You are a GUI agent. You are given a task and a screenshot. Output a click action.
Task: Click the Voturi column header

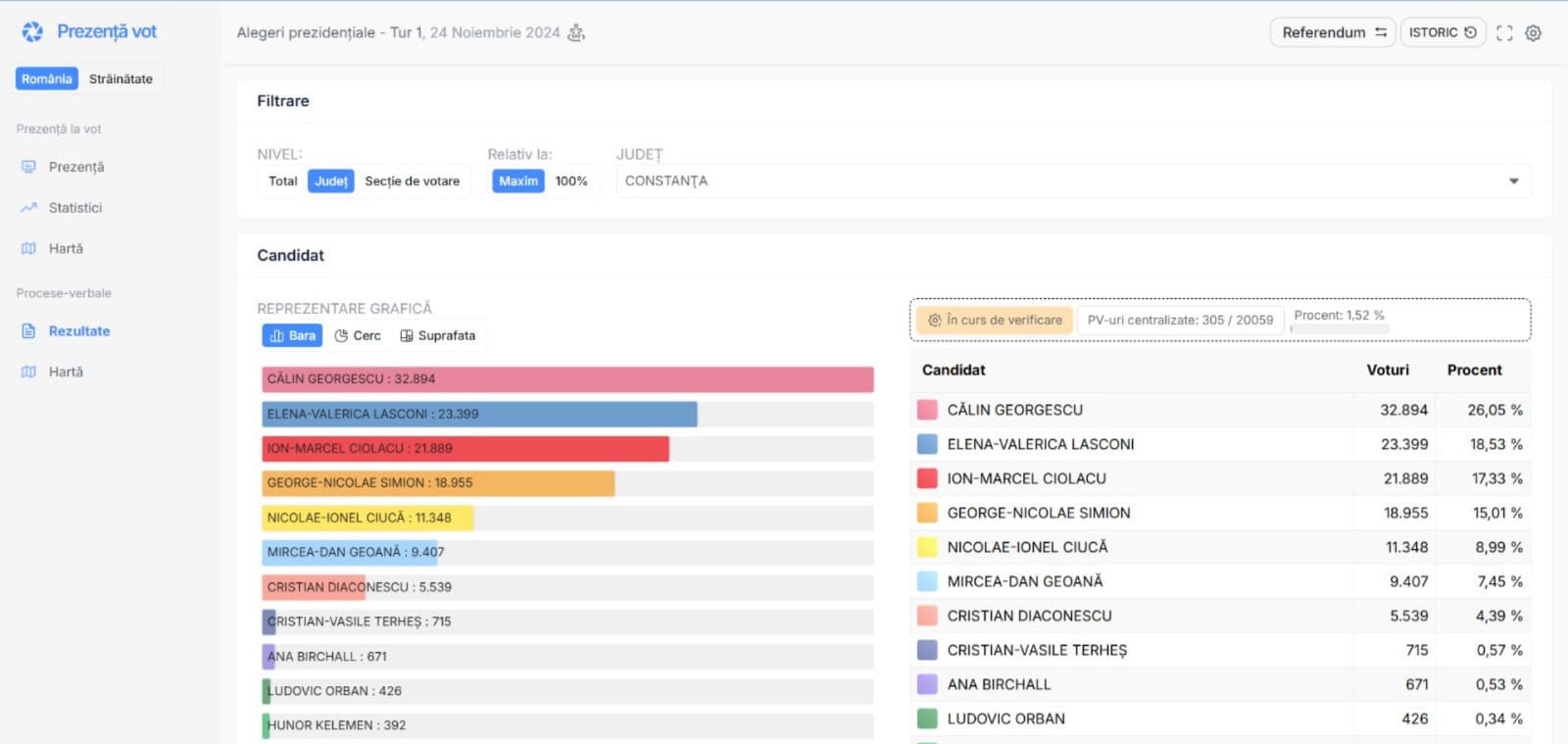[1388, 371]
